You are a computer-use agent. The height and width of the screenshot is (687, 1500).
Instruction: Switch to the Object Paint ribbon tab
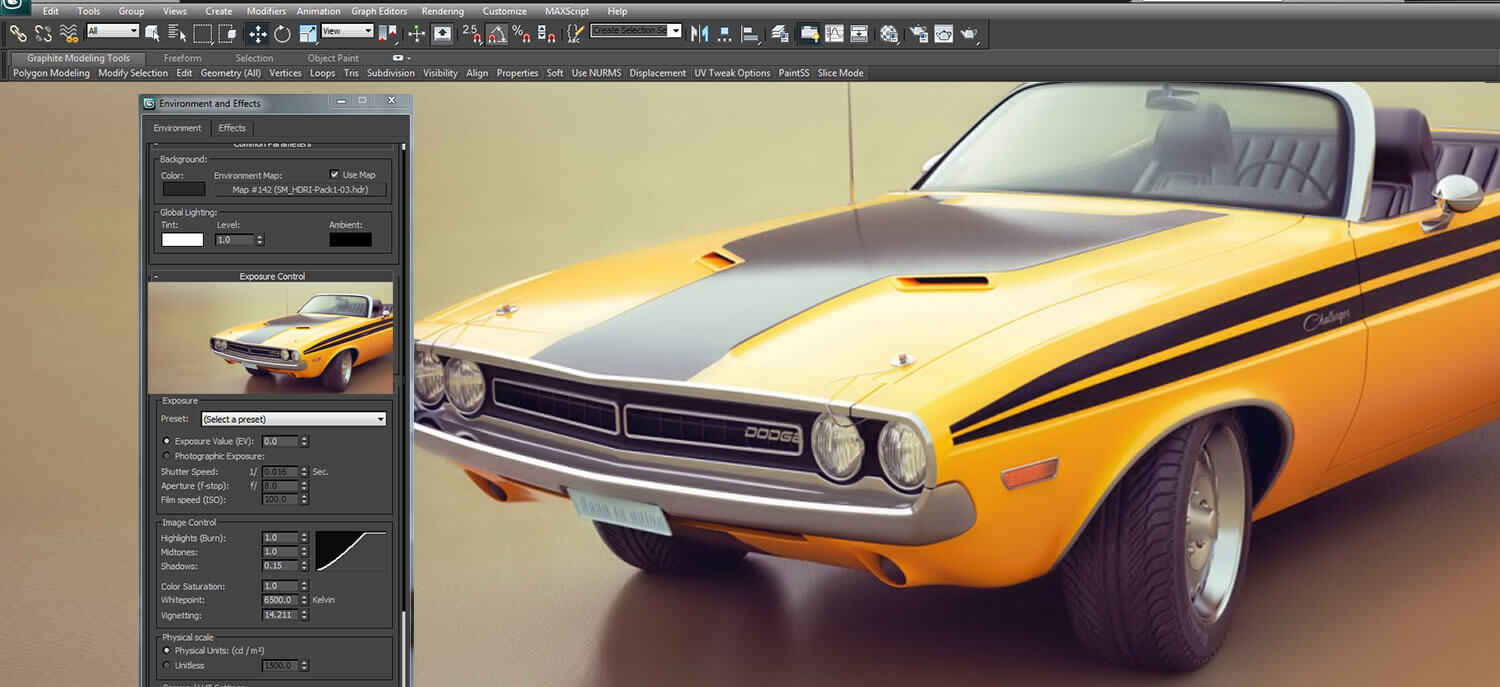pos(333,58)
